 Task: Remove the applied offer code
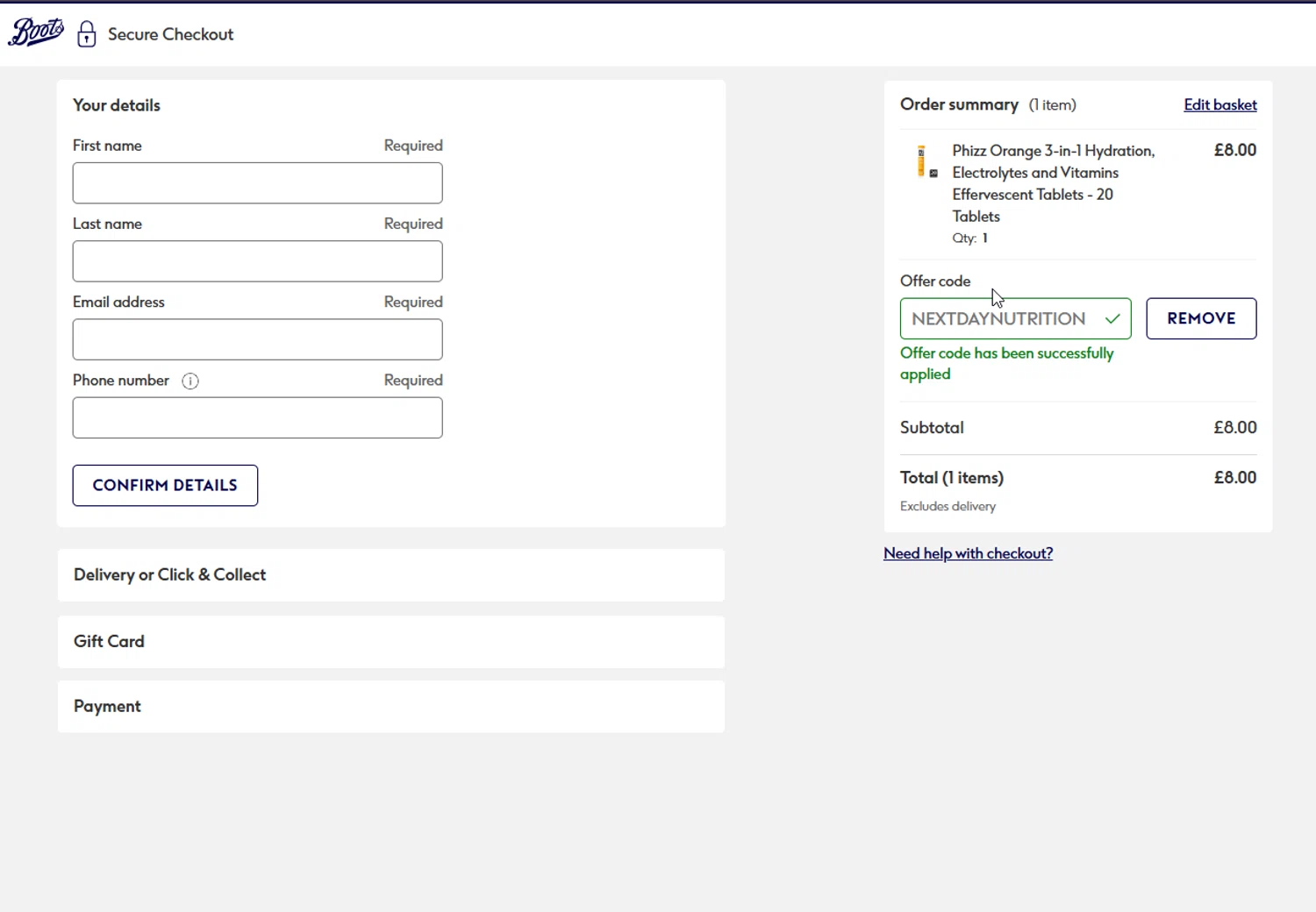tap(1201, 318)
